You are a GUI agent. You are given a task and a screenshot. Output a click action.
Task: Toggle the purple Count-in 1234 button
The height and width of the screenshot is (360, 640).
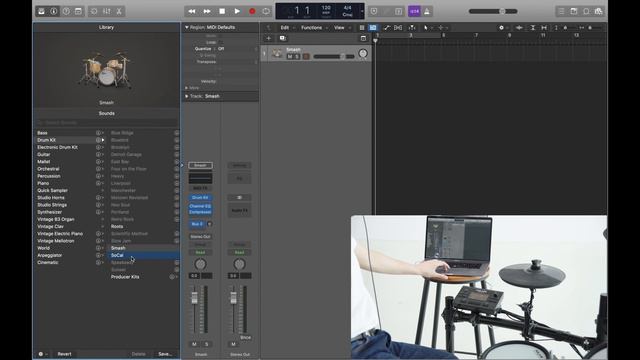(414, 11)
